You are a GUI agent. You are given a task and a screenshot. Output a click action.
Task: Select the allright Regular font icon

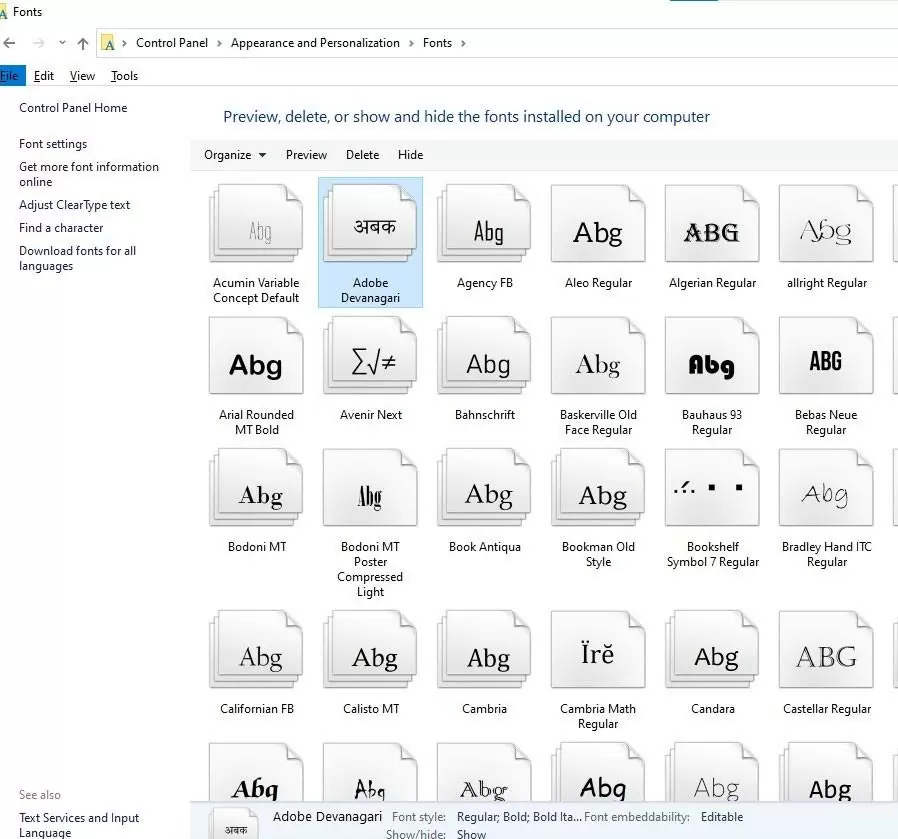[x=826, y=223]
